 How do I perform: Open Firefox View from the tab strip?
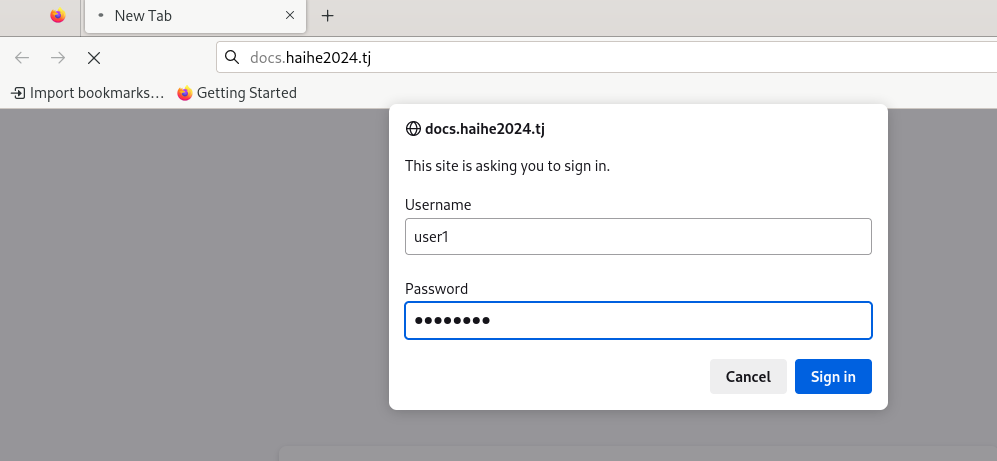tap(58, 16)
